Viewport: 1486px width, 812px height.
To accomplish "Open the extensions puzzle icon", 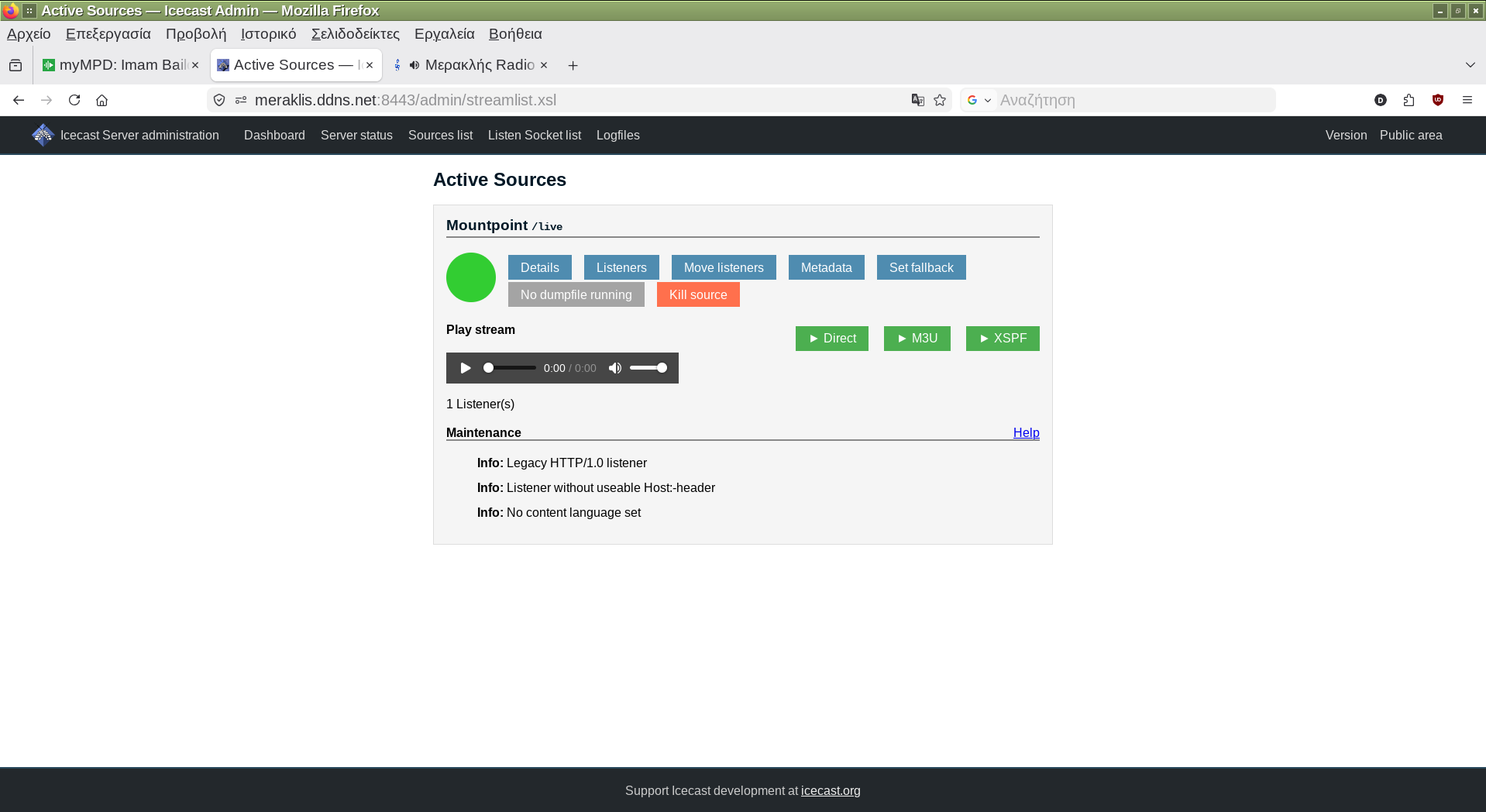I will point(1409,100).
